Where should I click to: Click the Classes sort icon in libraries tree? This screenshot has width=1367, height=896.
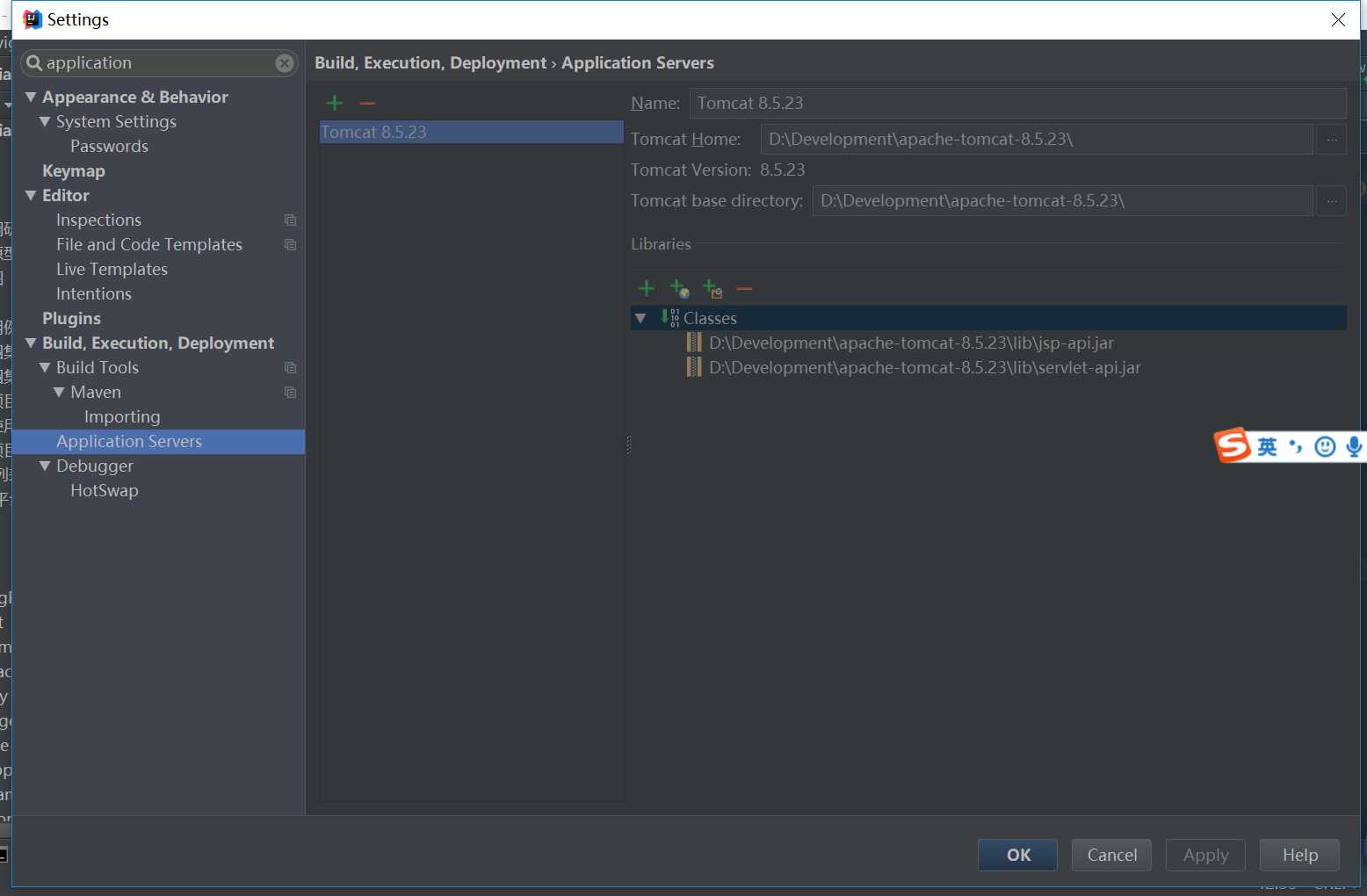point(670,318)
